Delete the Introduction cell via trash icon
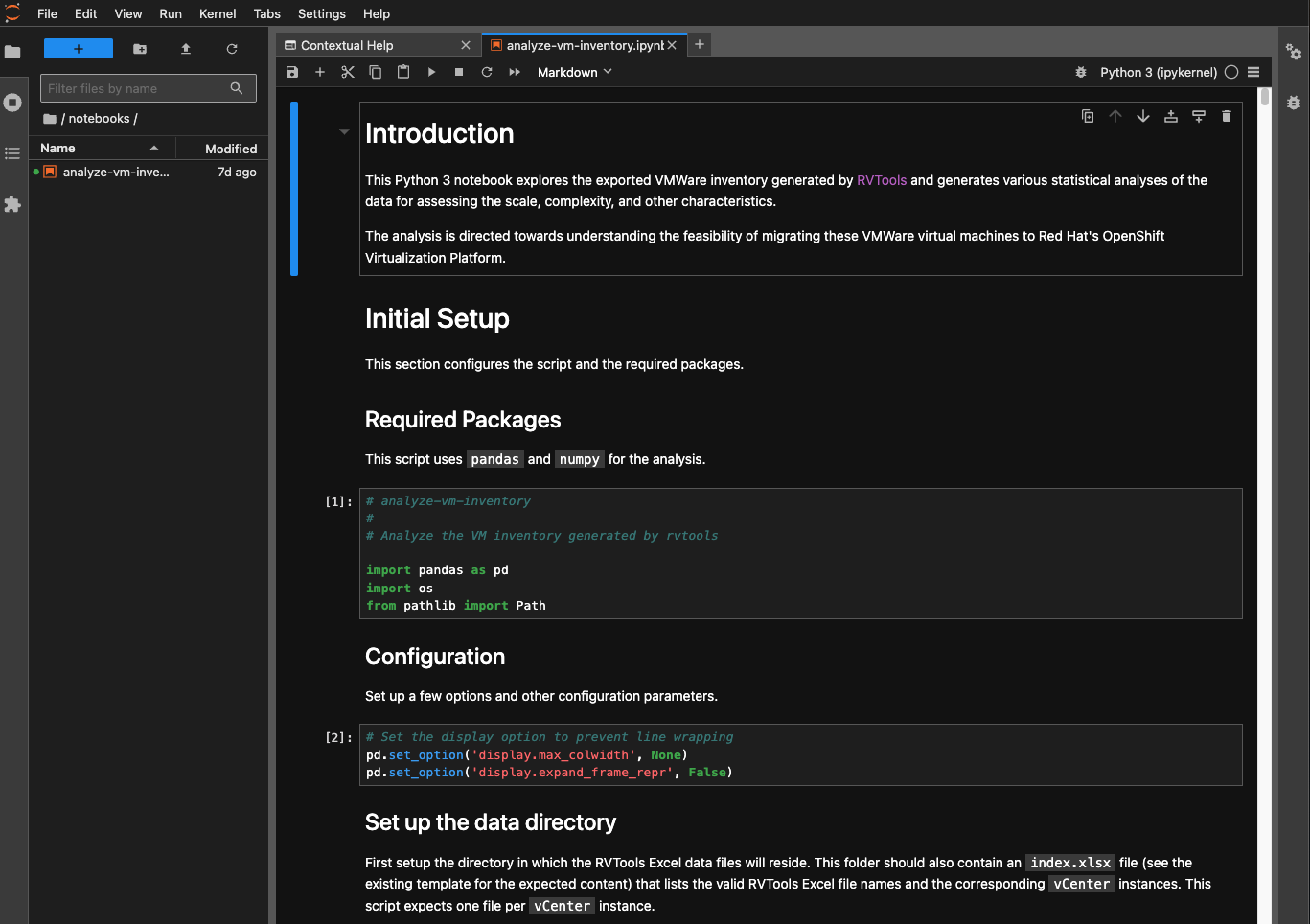This screenshot has height=924, width=1310. coord(1227,115)
